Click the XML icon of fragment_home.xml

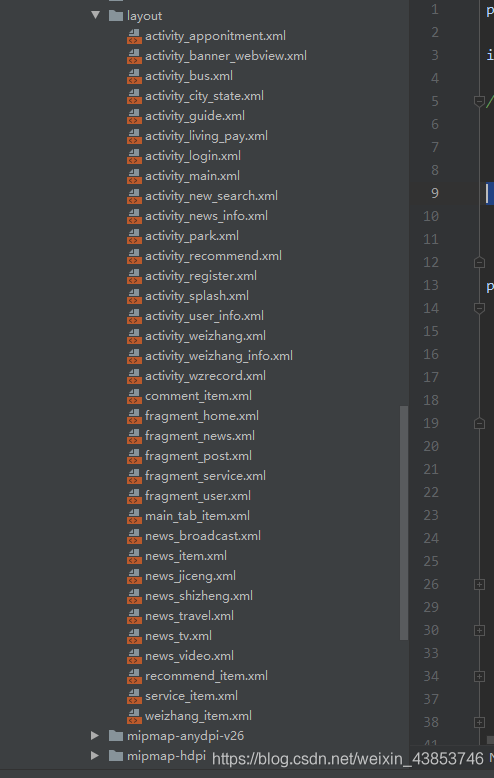134,416
